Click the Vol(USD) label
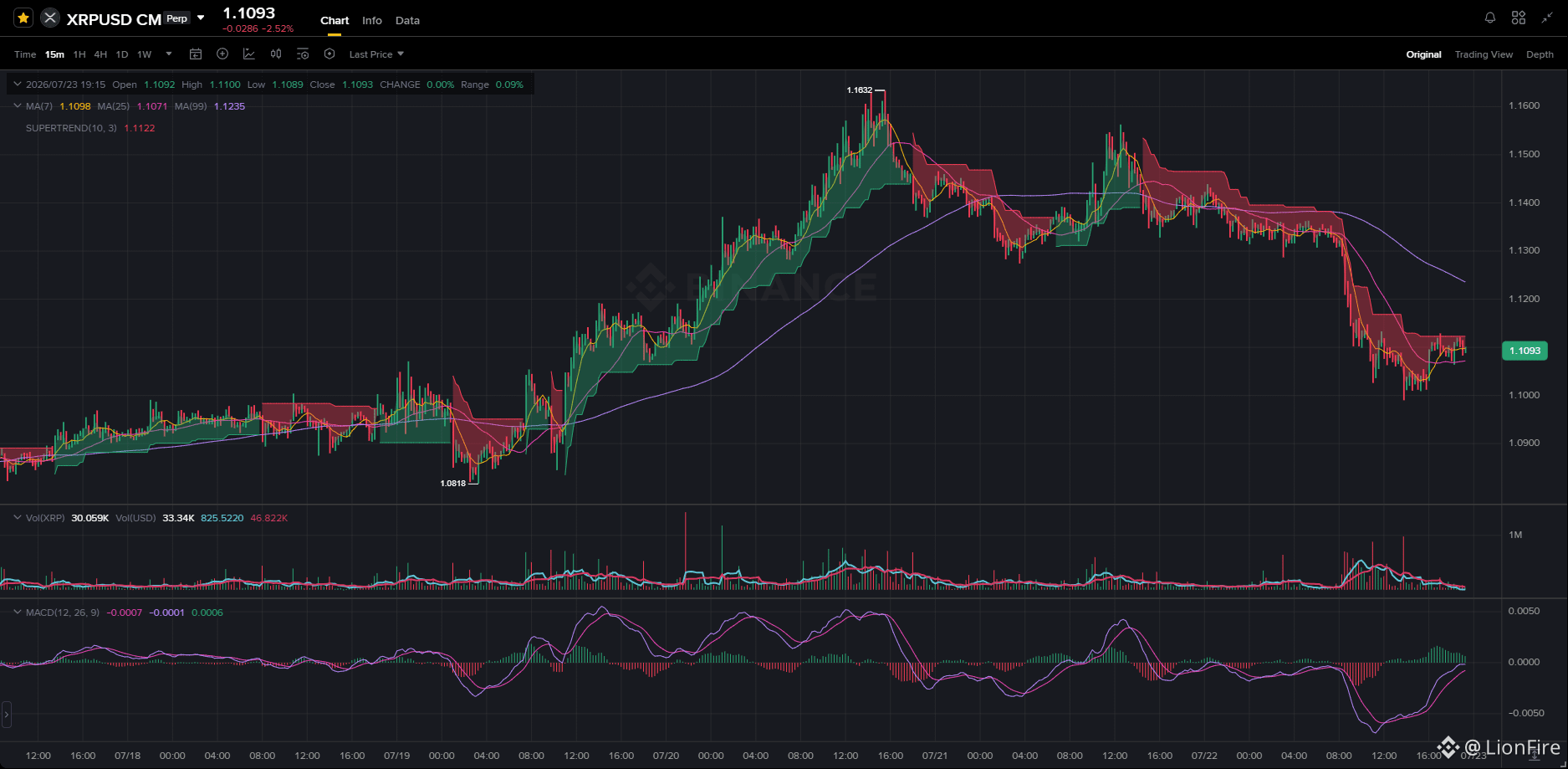 (x=135, y=518)
